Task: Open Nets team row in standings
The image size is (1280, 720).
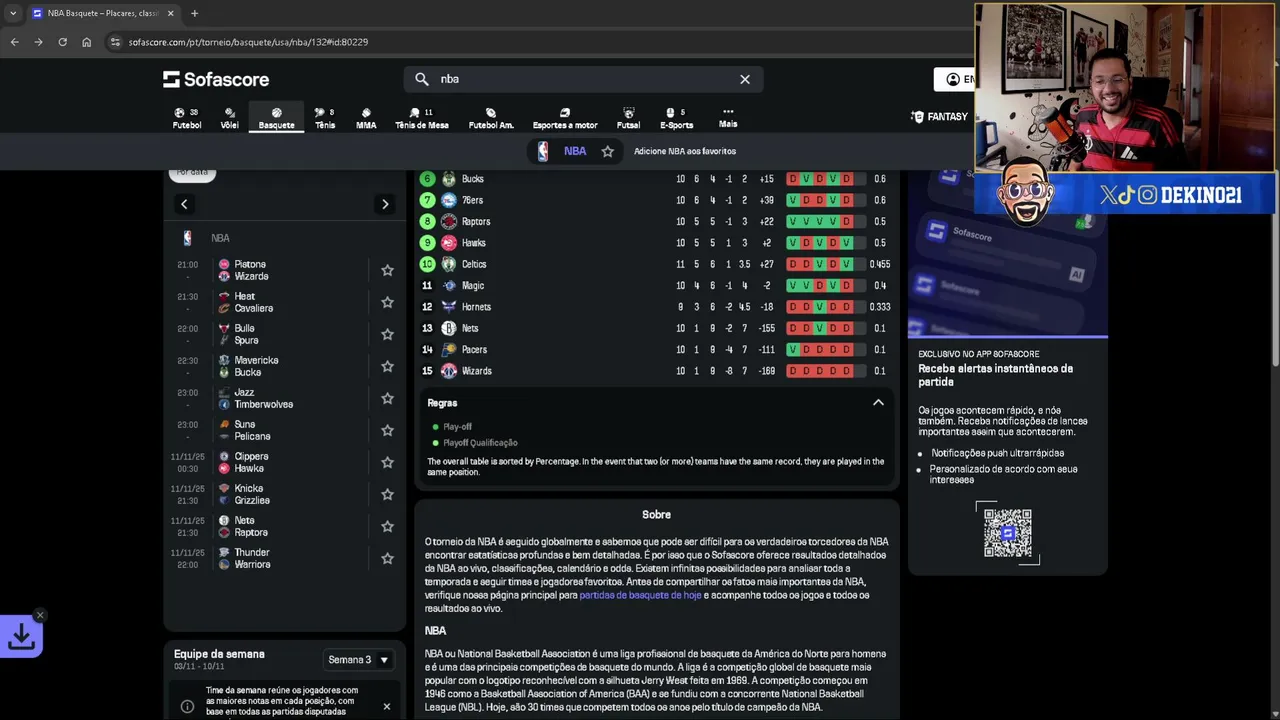Action: [657, 328]
